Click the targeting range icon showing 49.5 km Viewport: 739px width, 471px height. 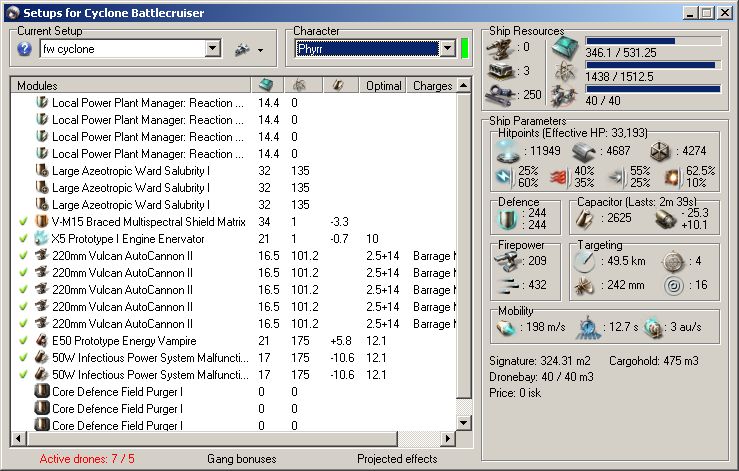coord(584,261)
